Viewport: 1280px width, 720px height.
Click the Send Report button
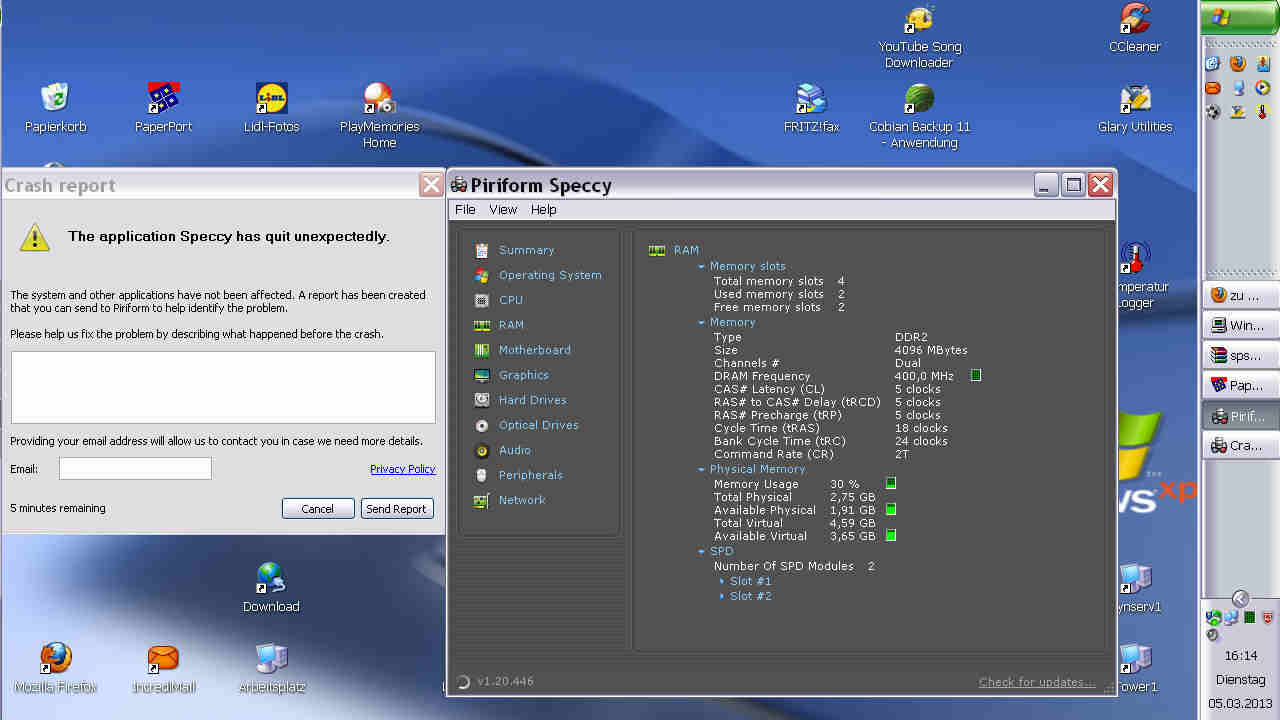tap(396, 509)
